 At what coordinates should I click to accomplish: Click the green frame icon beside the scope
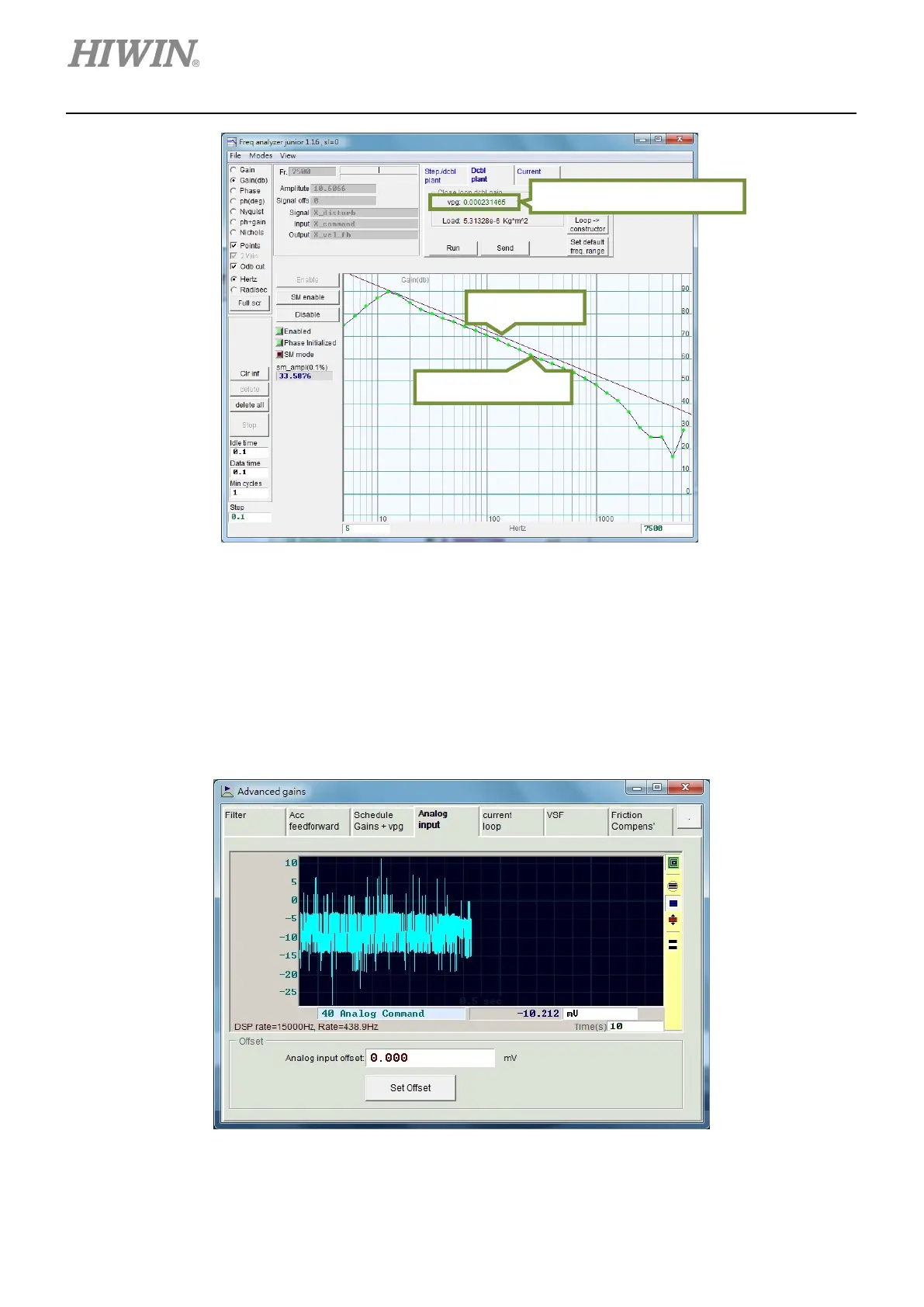pos(673,863)
